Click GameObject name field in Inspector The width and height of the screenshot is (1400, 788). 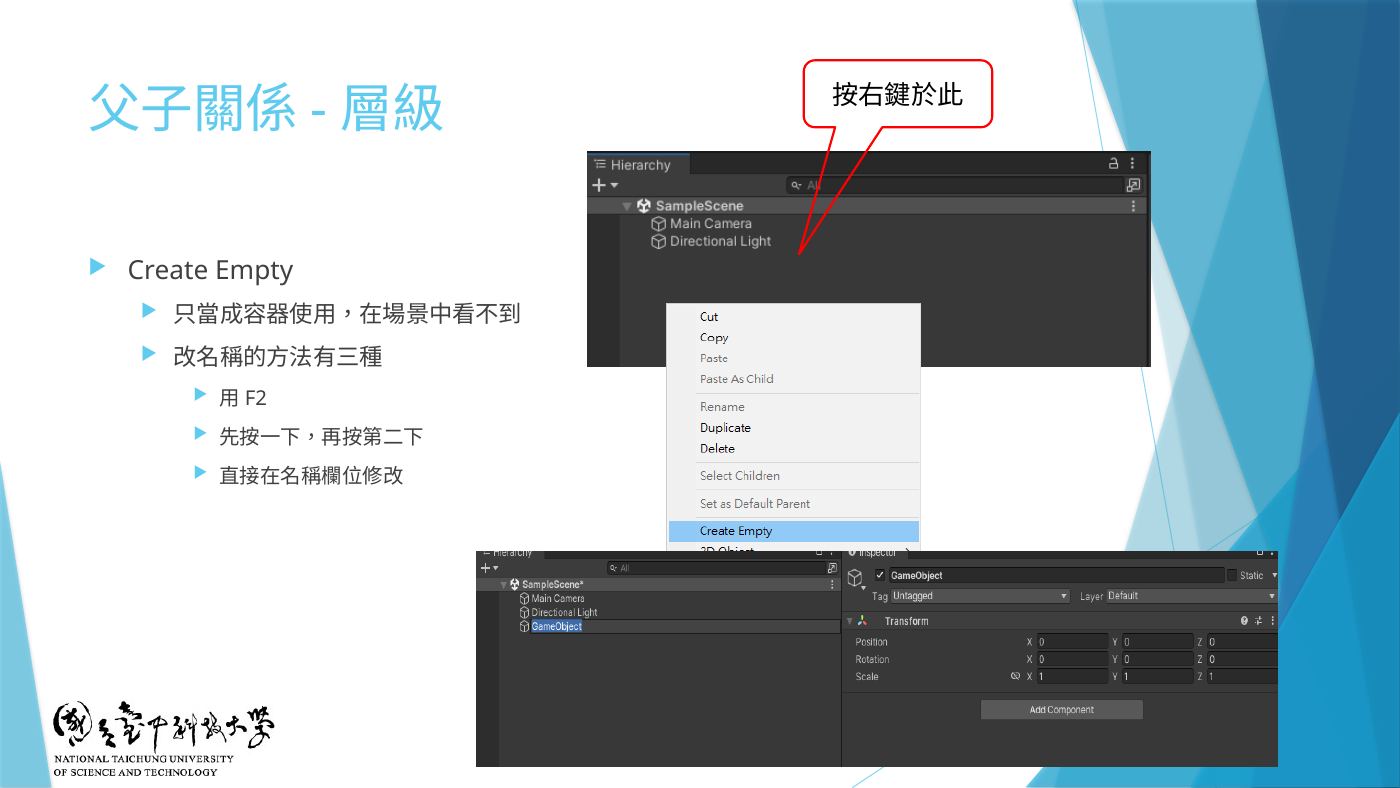1056,575
